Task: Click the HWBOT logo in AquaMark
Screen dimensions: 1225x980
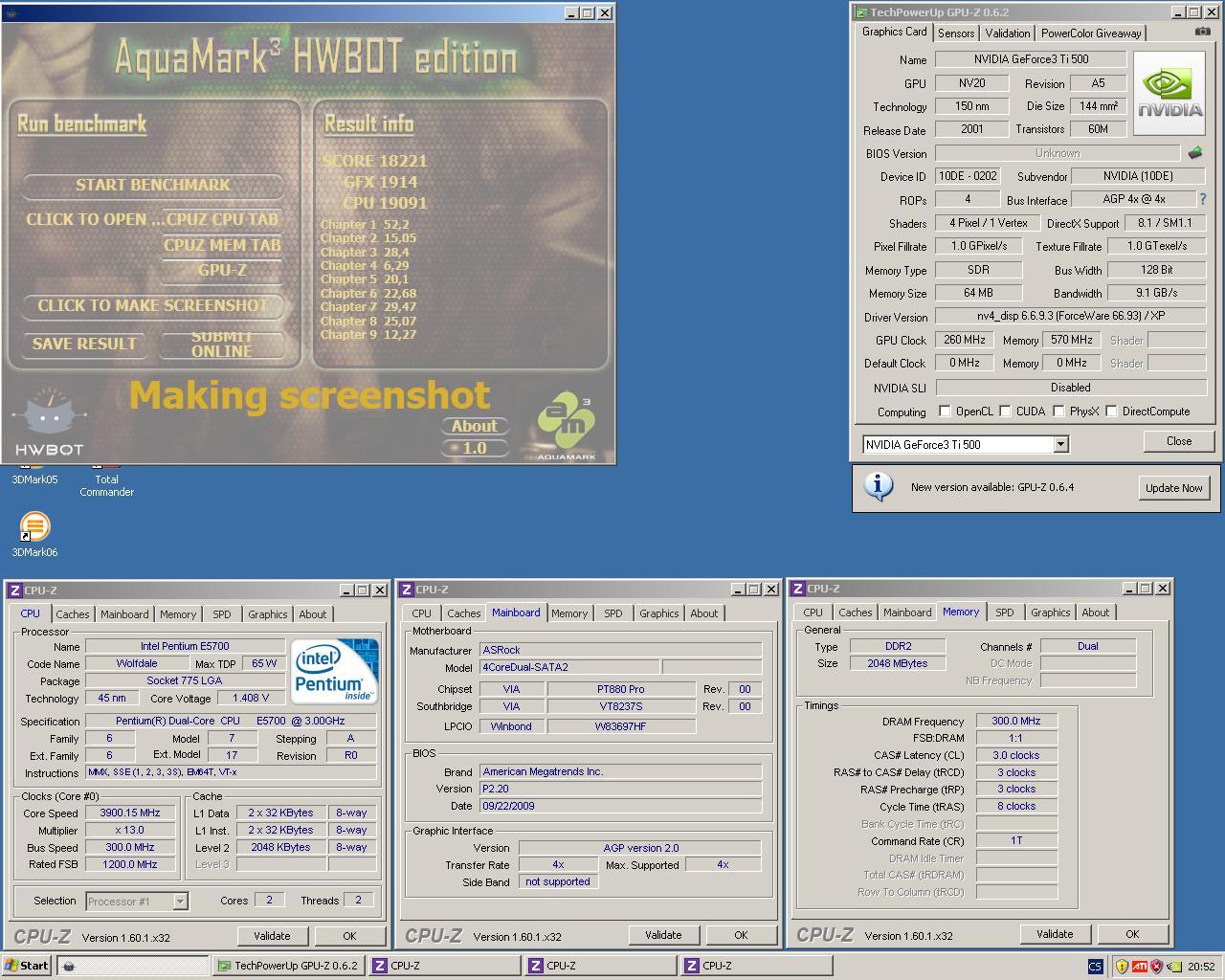Action: click(49, 421)
